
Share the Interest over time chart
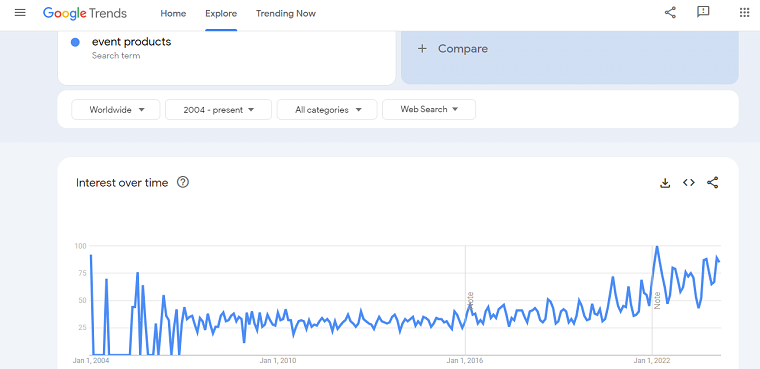pyautogui.click(x=712, y=183)
